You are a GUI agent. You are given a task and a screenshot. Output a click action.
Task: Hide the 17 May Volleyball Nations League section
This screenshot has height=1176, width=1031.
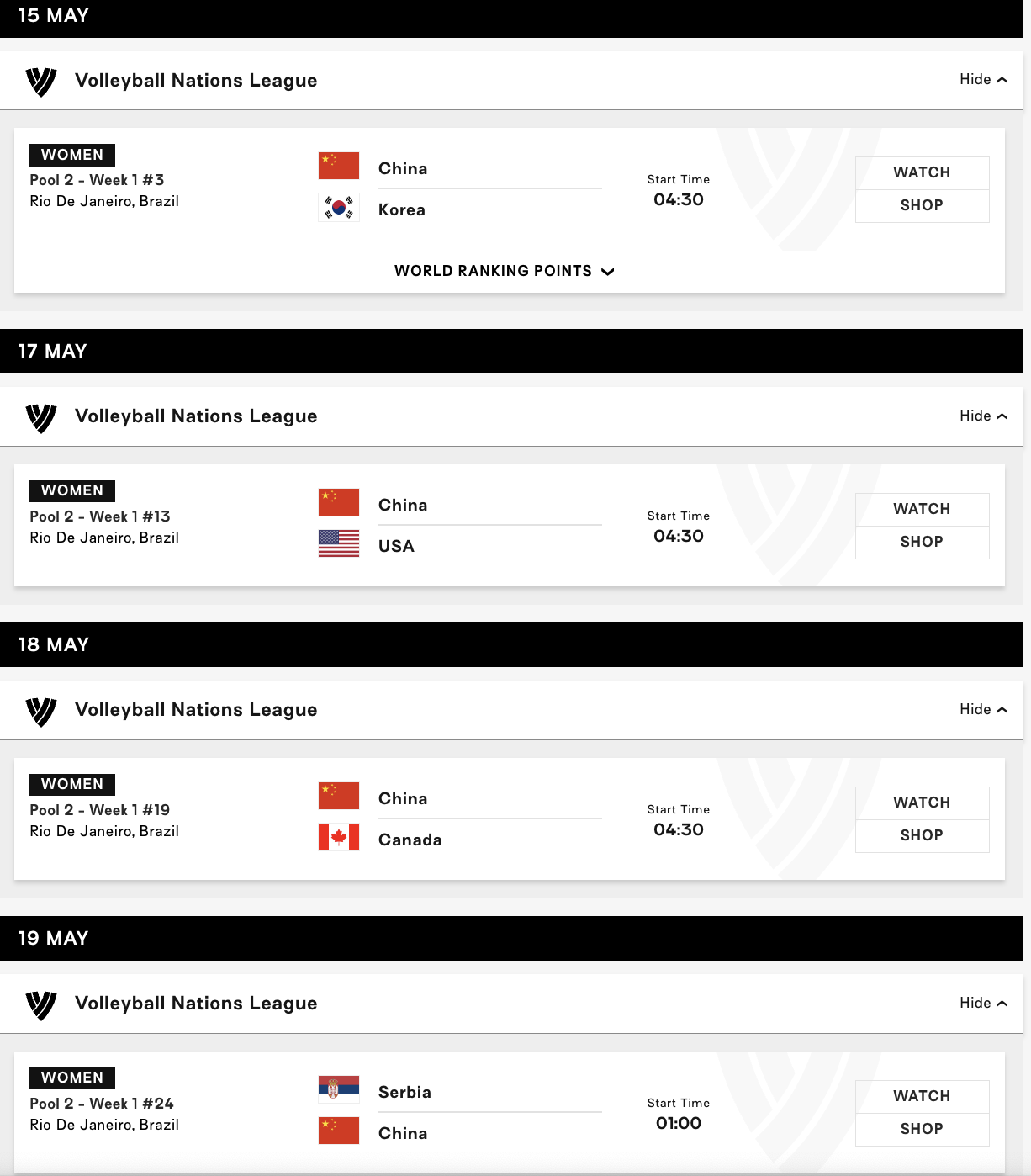pyautogui.click(x=982, y=416)
